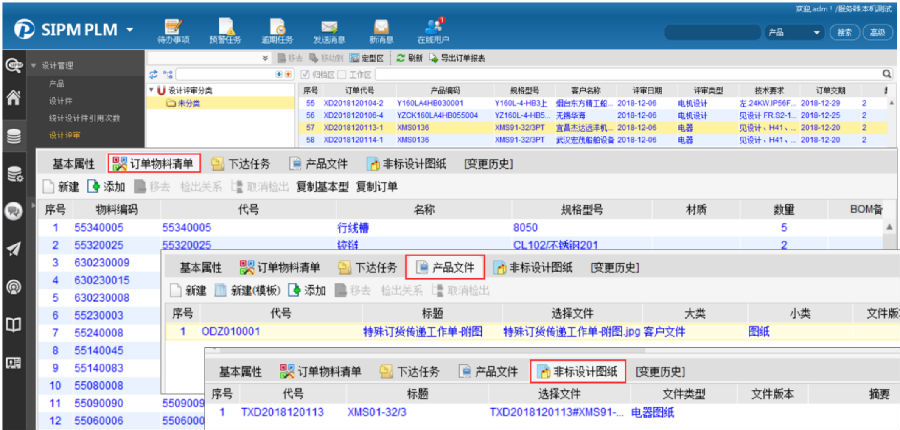Click 导出订单报表 export button
900x430 pixels.
point(458,58)
